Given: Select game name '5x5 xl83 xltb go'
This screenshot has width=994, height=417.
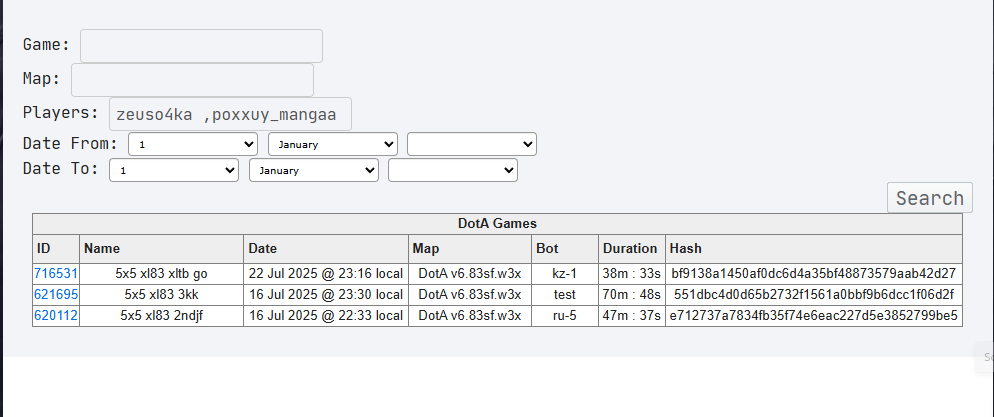Looking at the screenshot, I should coord(162,274).
